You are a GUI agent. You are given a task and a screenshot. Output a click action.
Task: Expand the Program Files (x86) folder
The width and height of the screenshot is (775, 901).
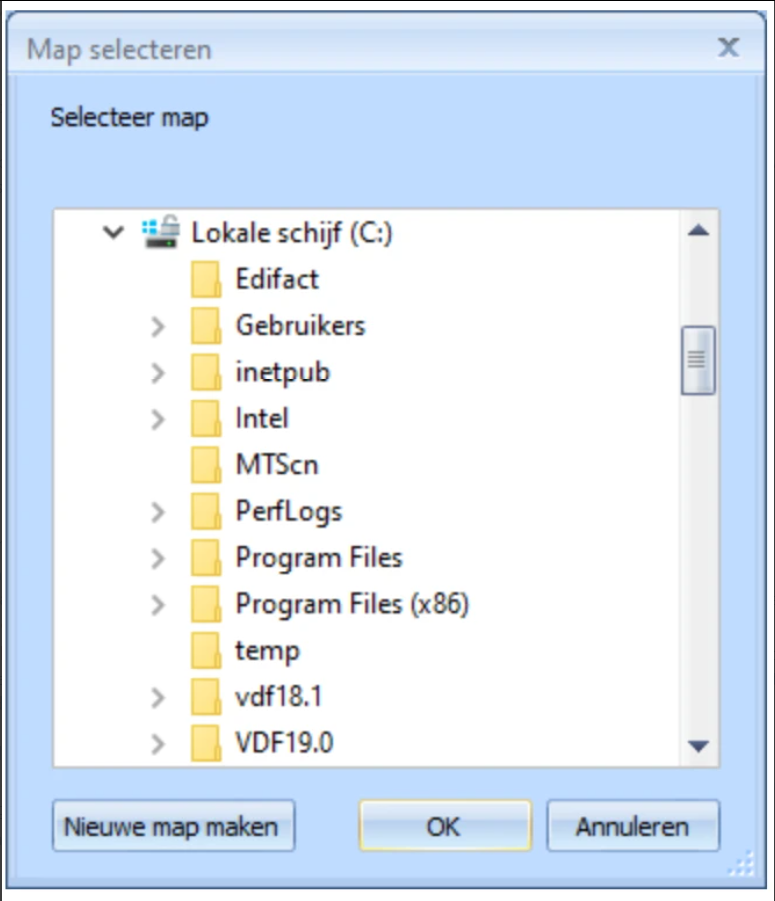157,605
